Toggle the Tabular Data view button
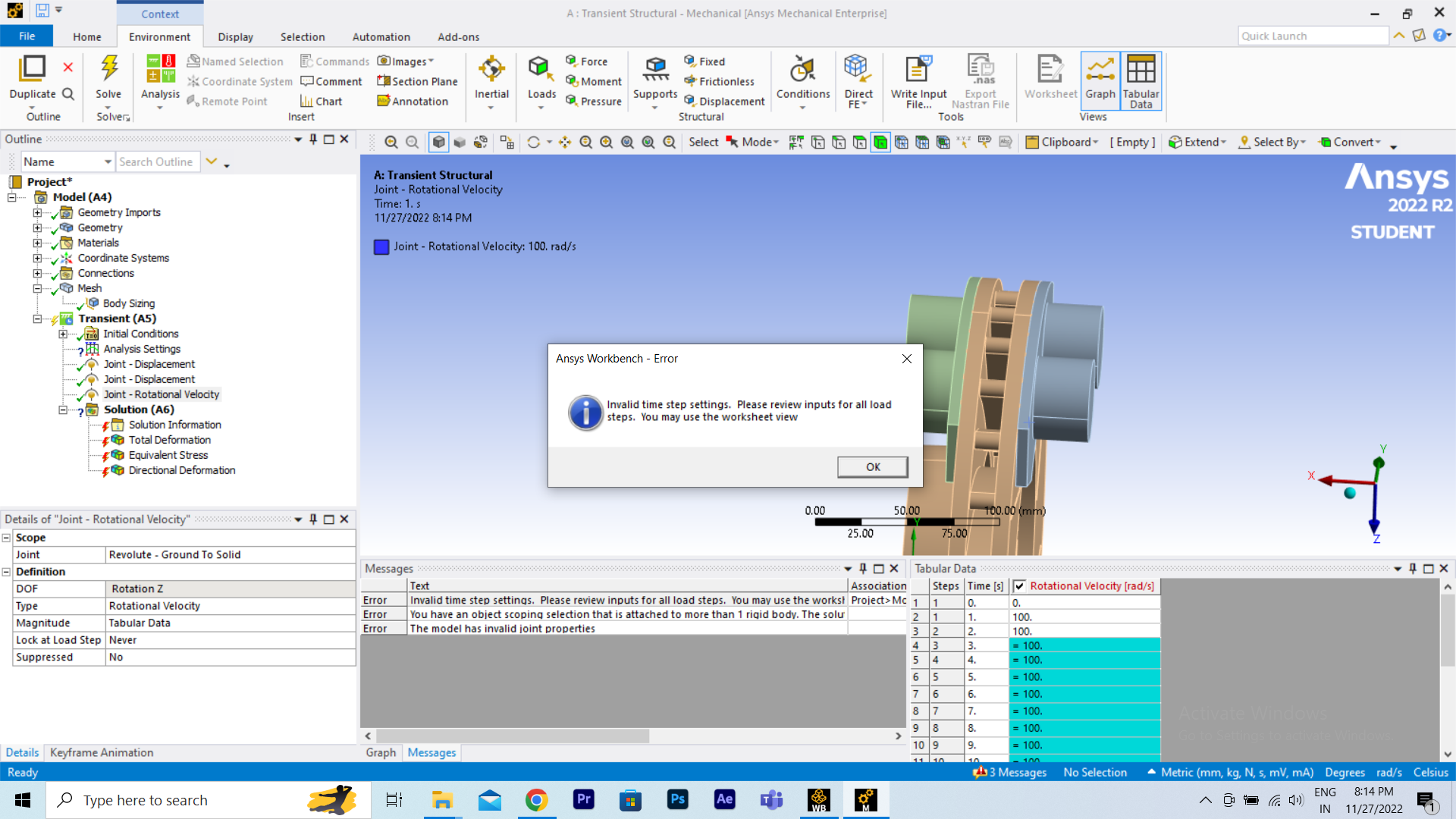The width and height of the screenshot is (1456, 819). (1141, 77)
